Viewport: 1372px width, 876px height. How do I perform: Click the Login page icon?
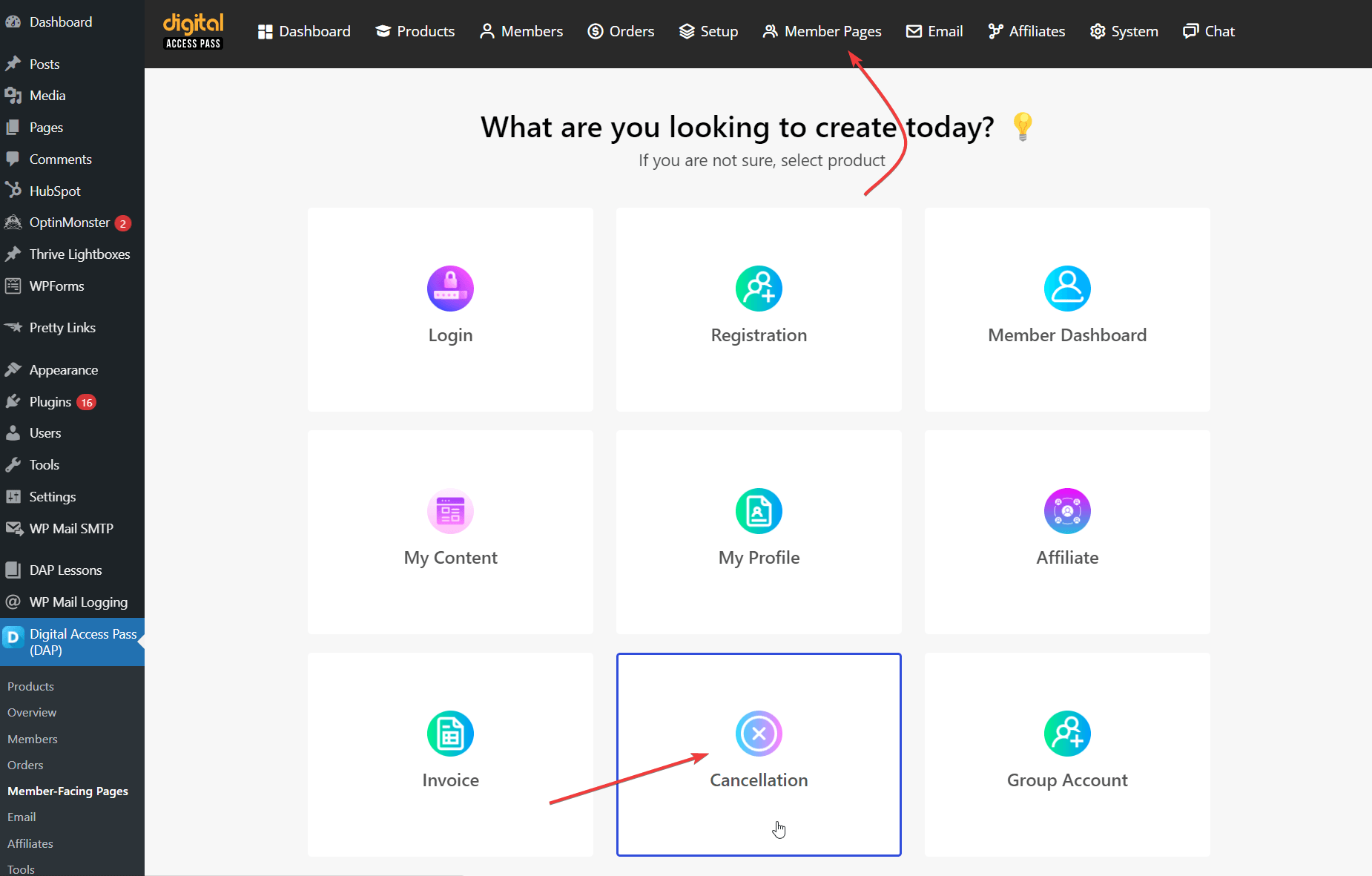tap(450, 288)
